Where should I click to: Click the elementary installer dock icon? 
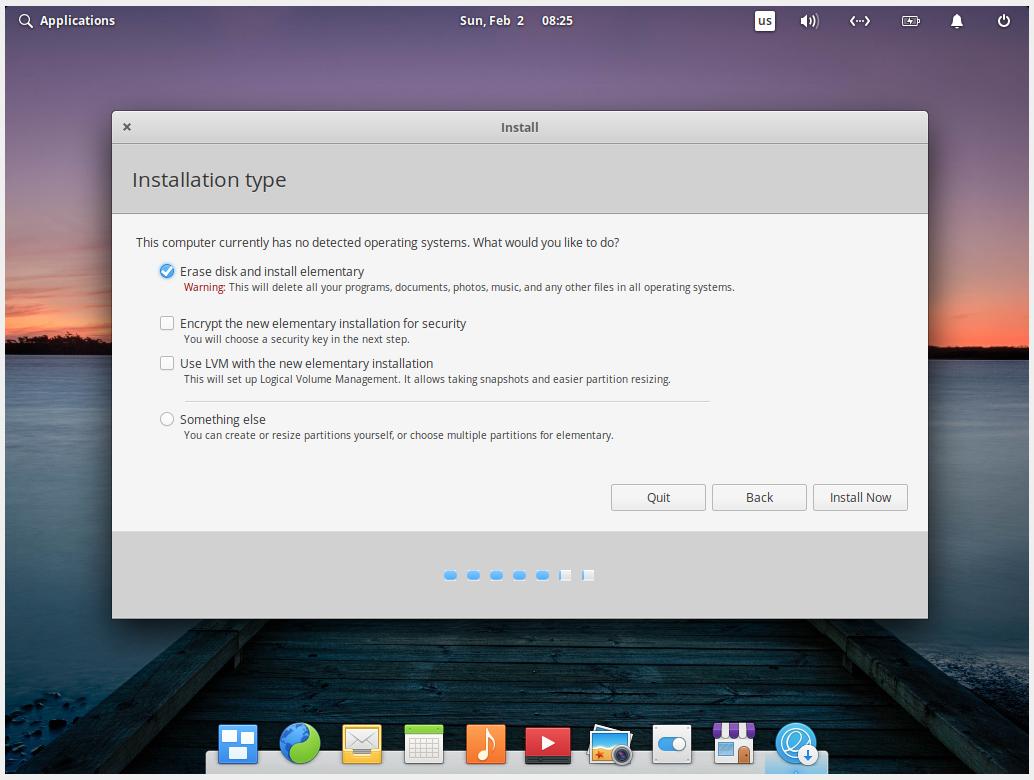point(796,744)
